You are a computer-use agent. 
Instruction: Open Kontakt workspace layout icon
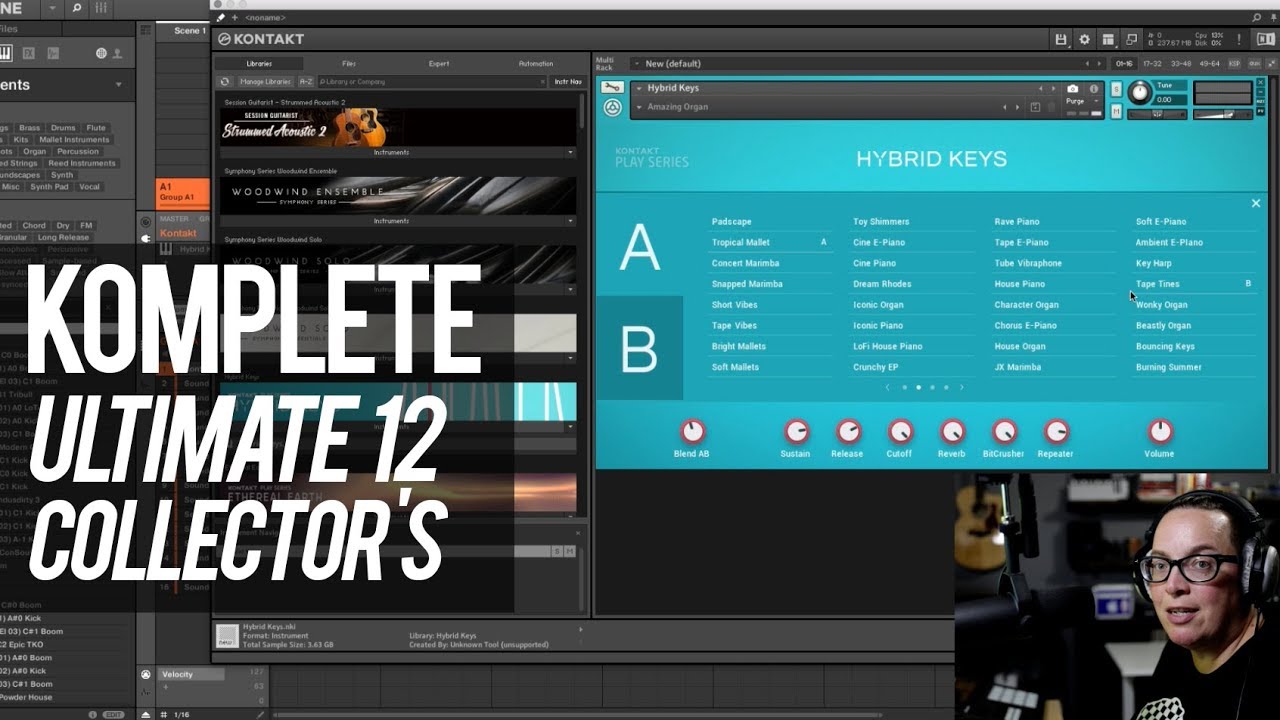pos(1108,39)
